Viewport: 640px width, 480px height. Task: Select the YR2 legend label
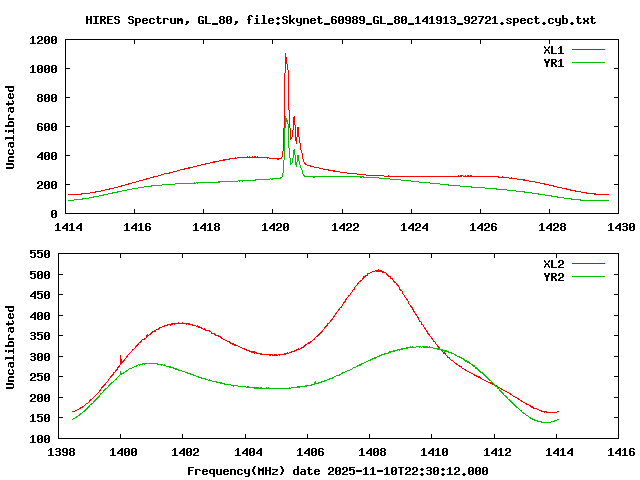point(554,277)
